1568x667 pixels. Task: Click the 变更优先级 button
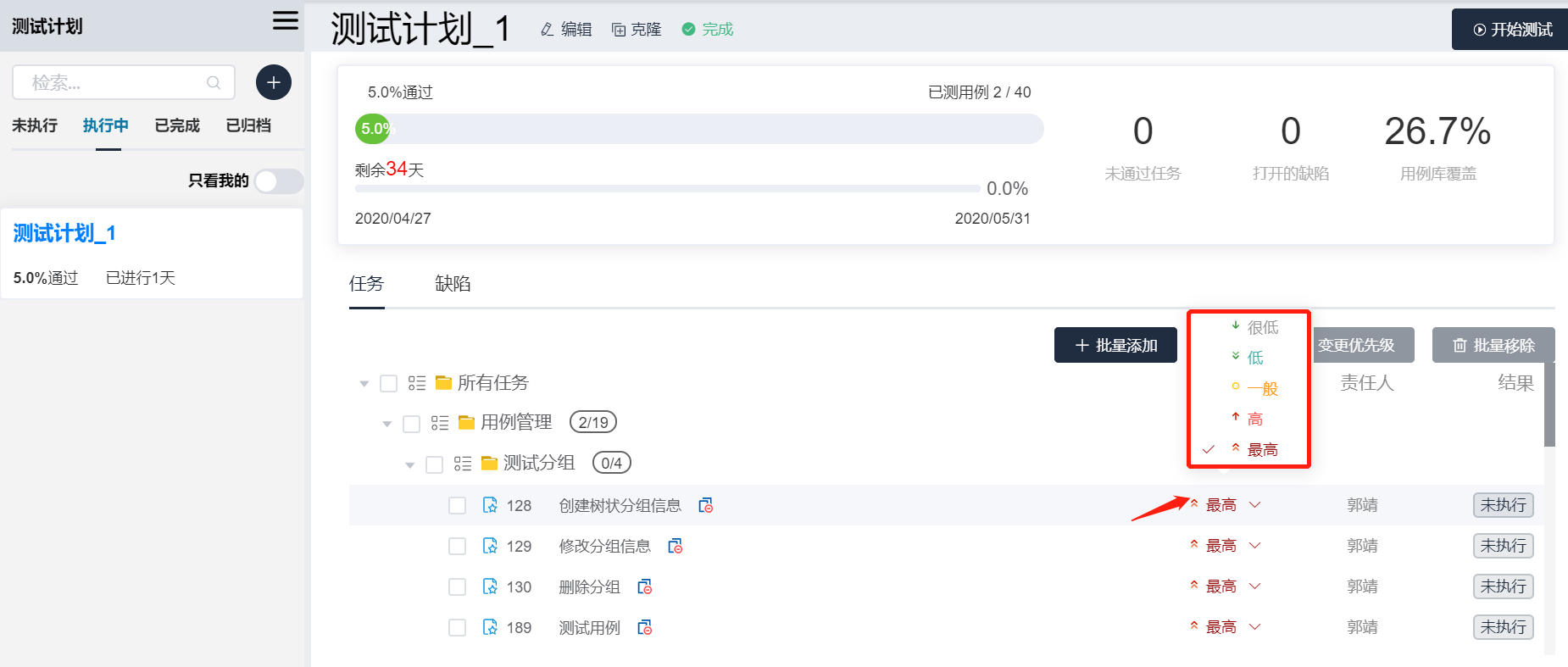(1364, 345)
